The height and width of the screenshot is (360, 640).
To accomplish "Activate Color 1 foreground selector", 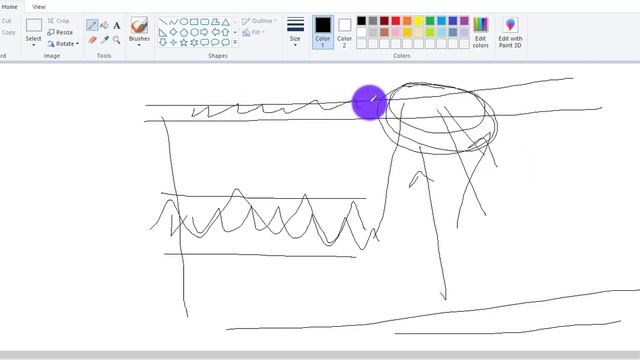I will (322, 33).
